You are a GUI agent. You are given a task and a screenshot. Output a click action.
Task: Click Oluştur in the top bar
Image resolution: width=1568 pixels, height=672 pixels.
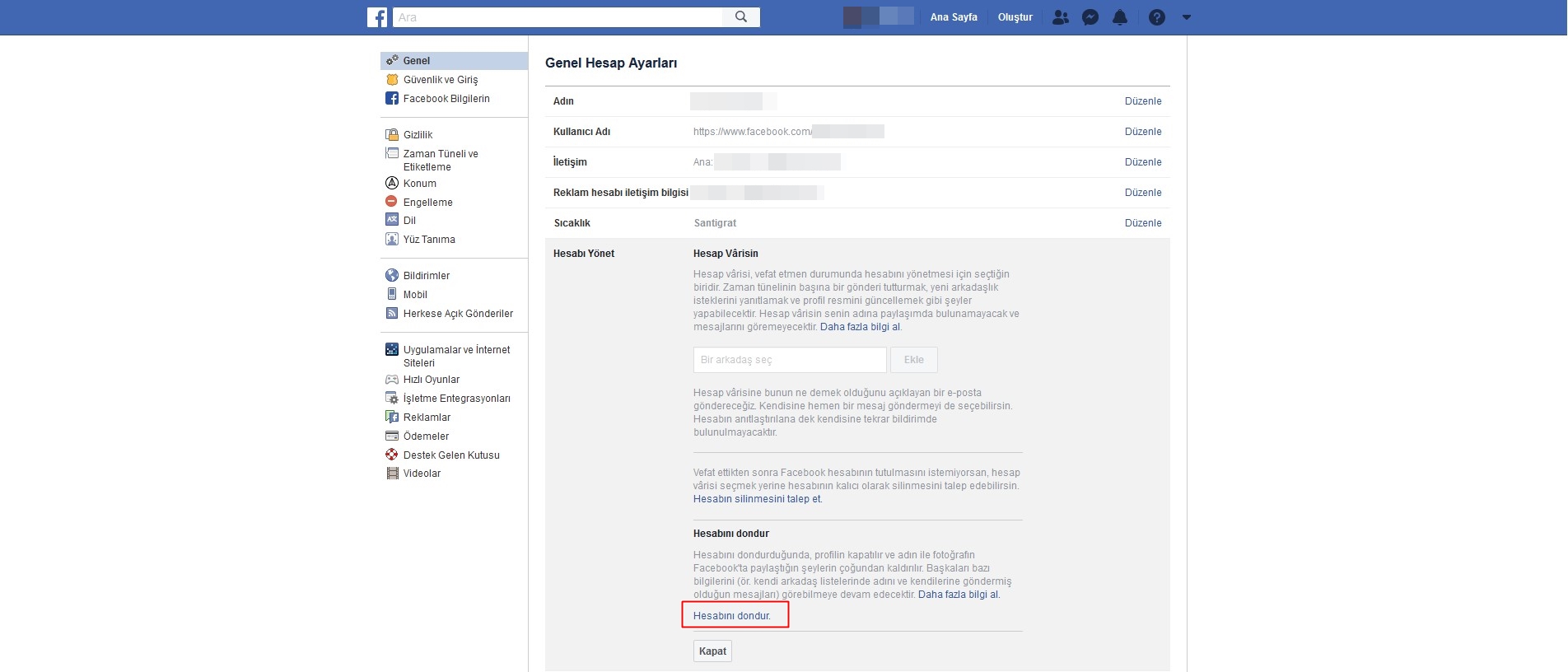[x=1015, y=17]
